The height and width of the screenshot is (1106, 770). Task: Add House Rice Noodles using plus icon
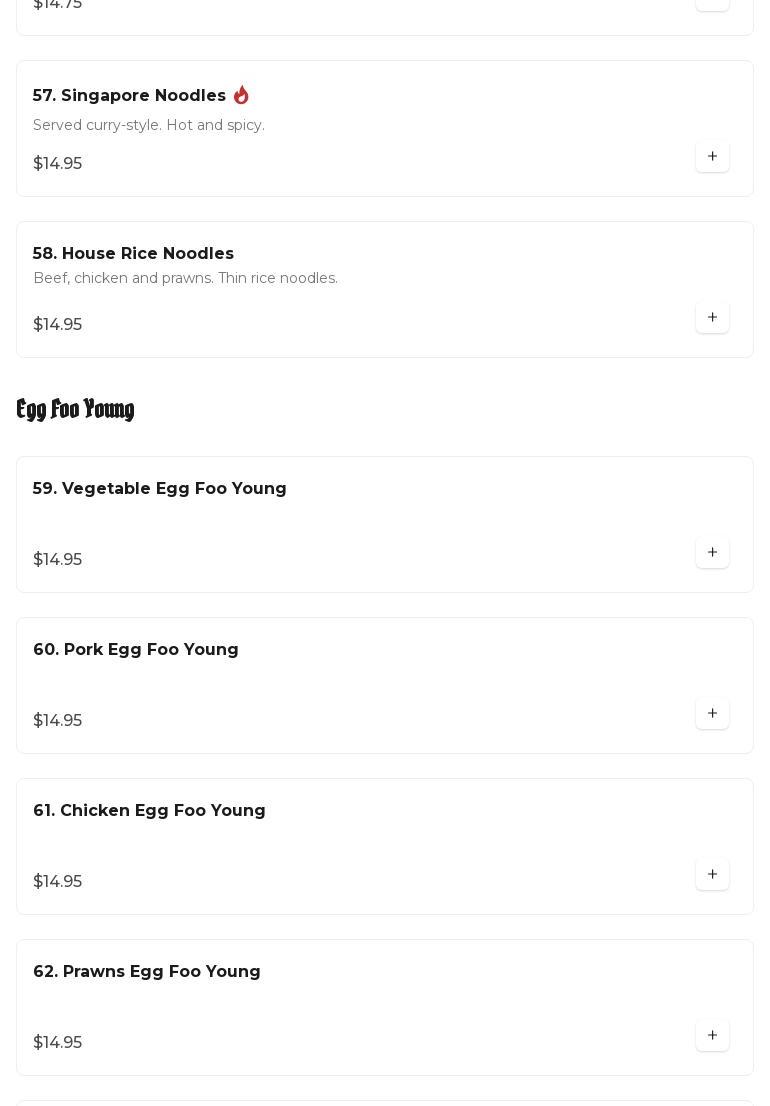pos(712,318)
